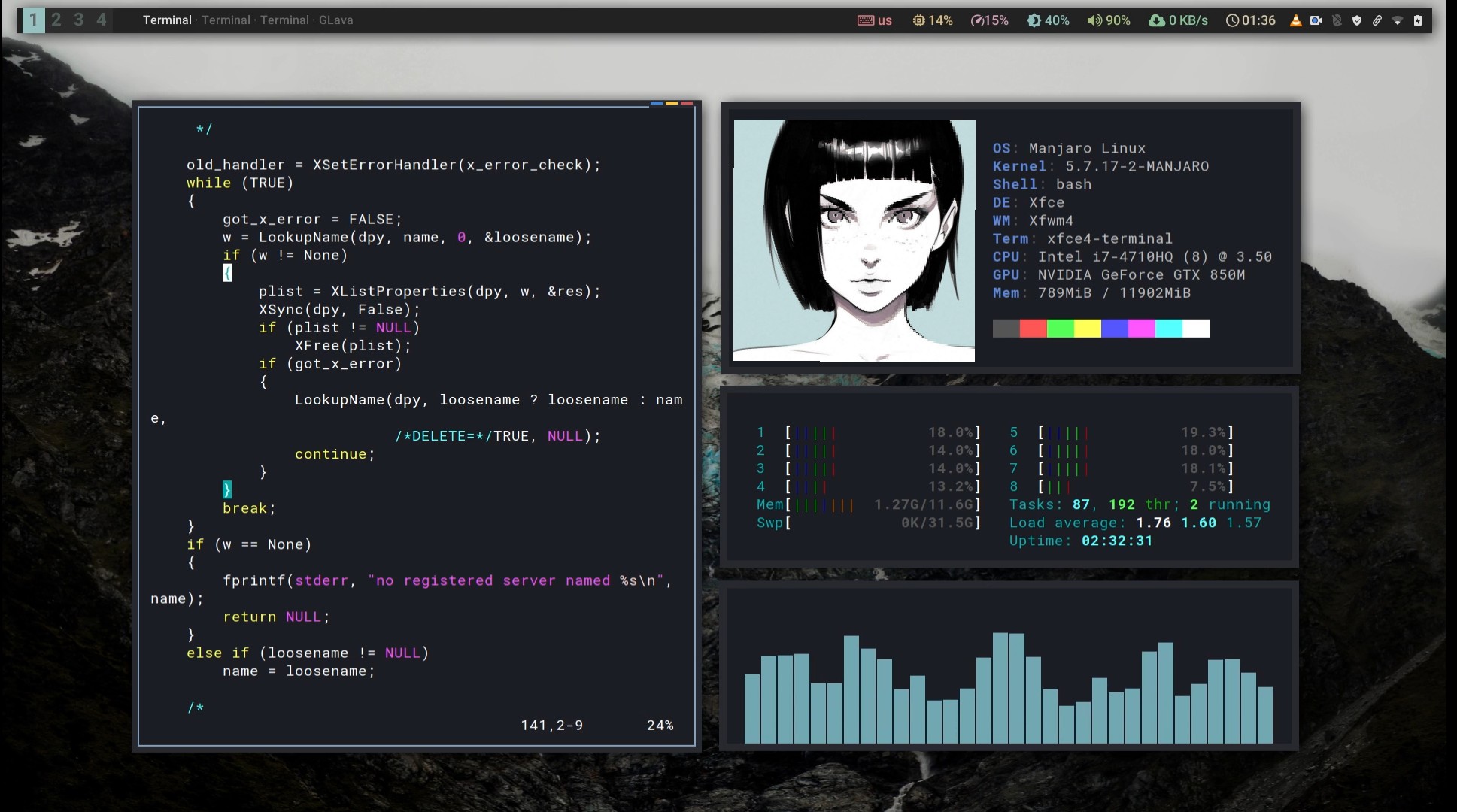The image size is (1457, 812).
Task: Click the red swatch in the neofetch palette
Action: coord(1034,329)
